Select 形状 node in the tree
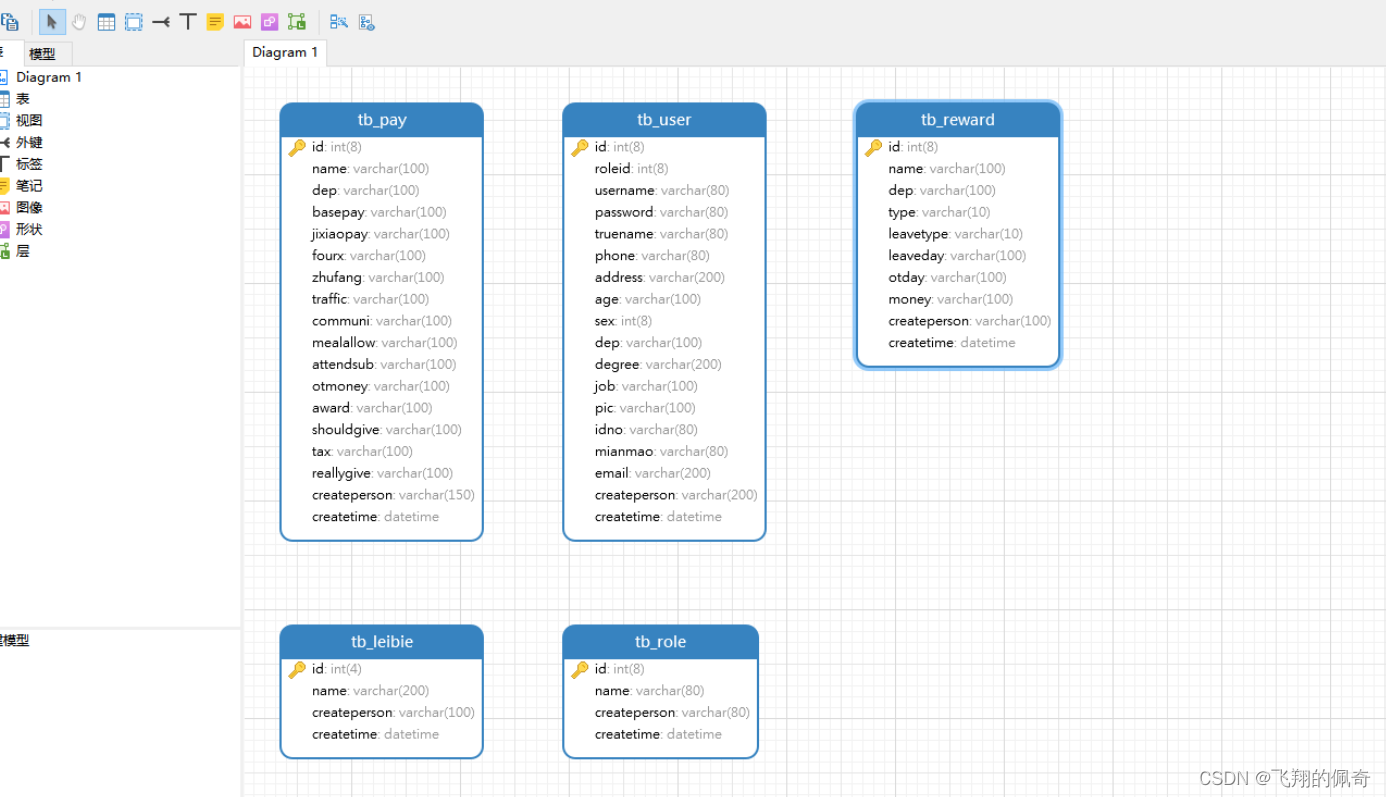1386x797 pixels. (x=29, y=229)
